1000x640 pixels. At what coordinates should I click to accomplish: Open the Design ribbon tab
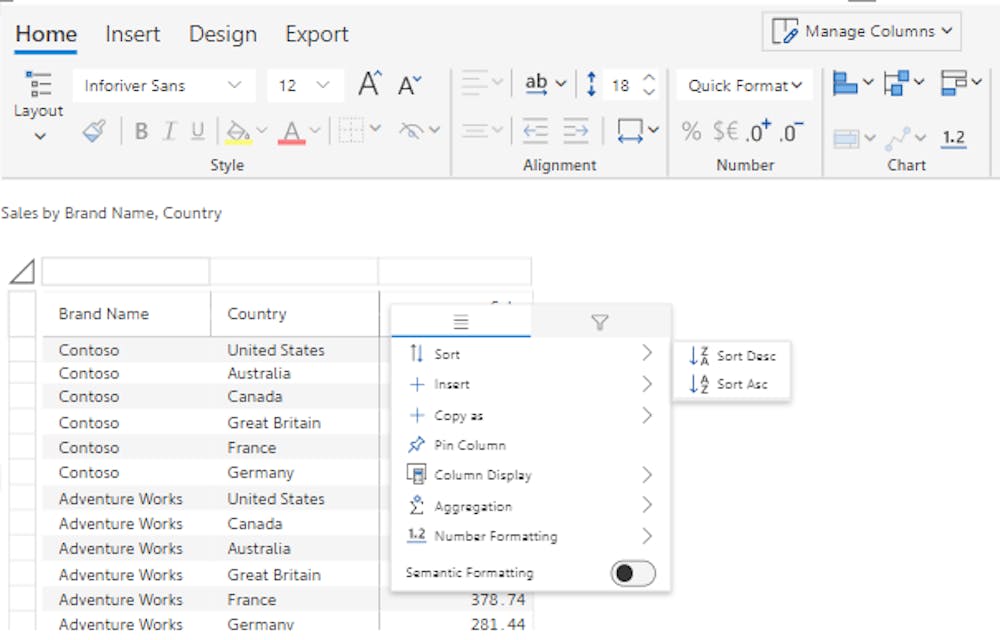[223, 34]
